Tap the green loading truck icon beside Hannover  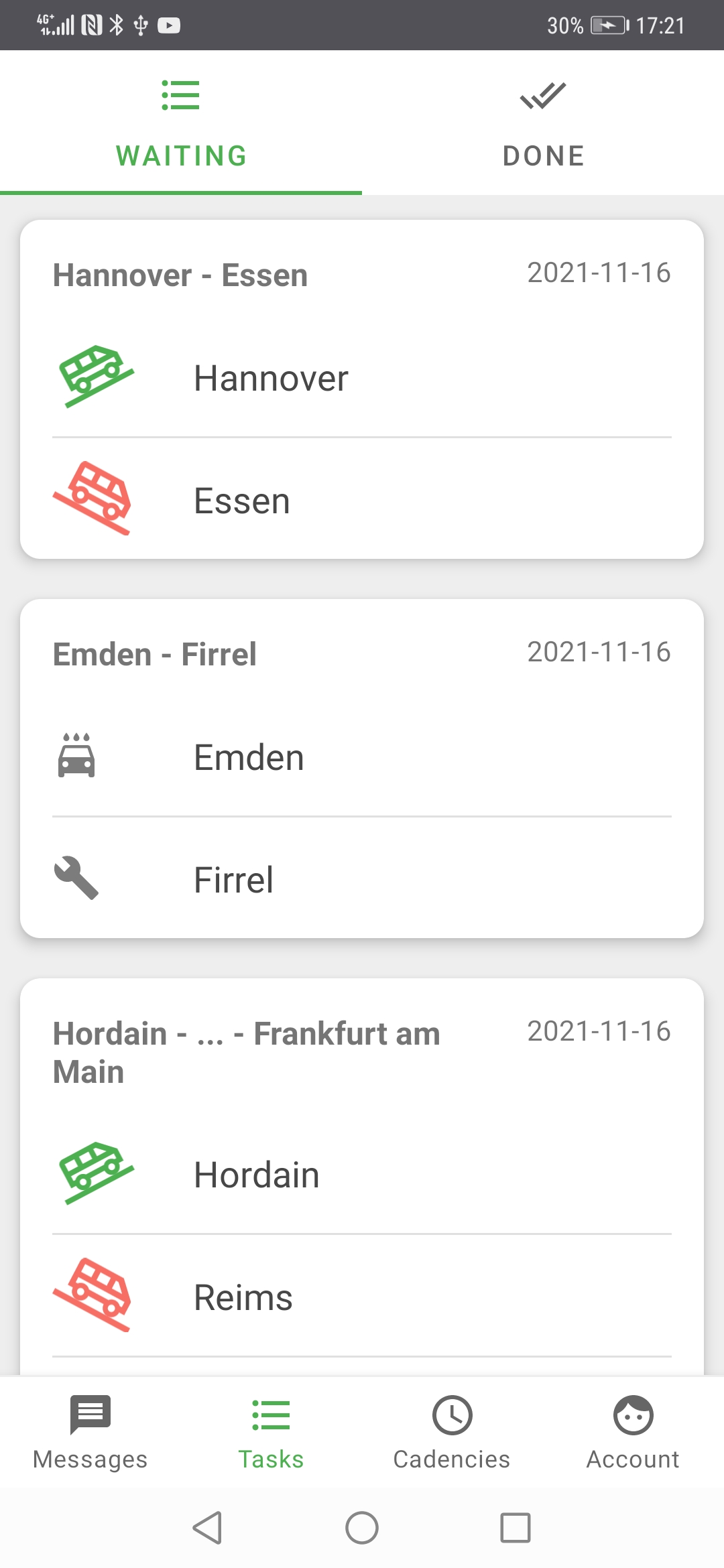coord(95,376)
